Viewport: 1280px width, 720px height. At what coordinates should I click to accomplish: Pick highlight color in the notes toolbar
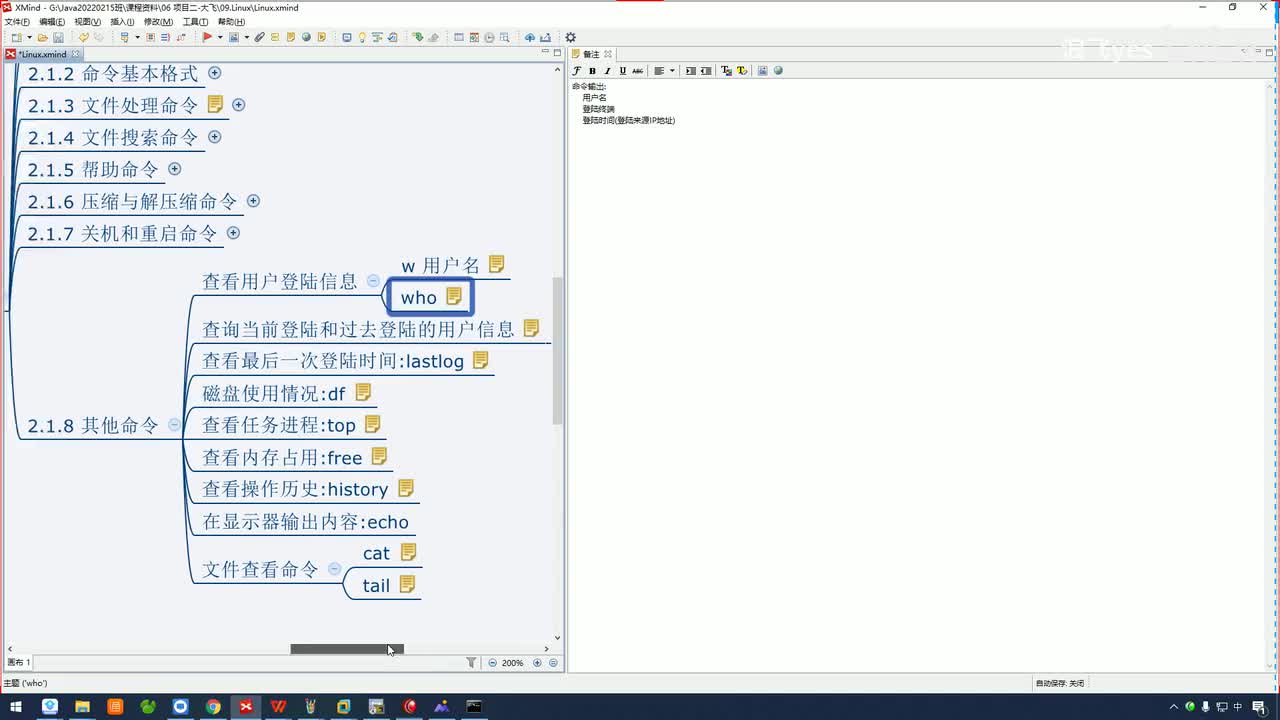(x=741, y=71)
